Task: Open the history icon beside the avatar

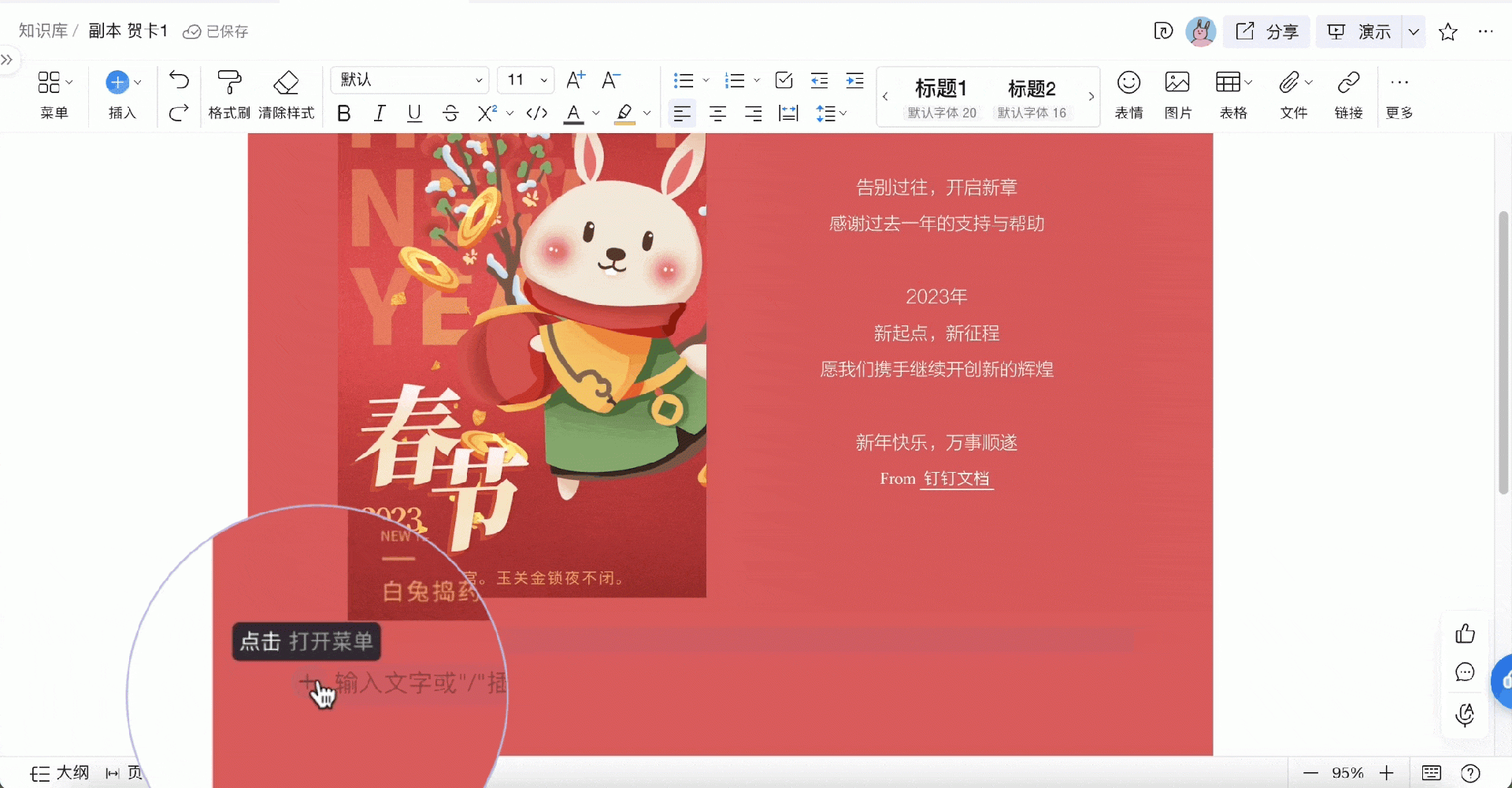Action: tap(1163, 32)
